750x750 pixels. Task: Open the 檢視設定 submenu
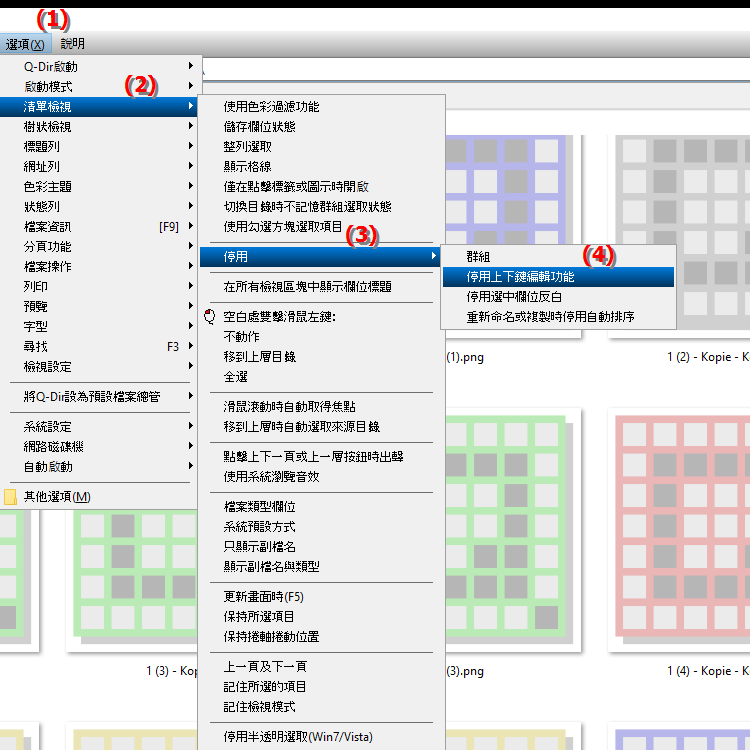pos(100,367)
